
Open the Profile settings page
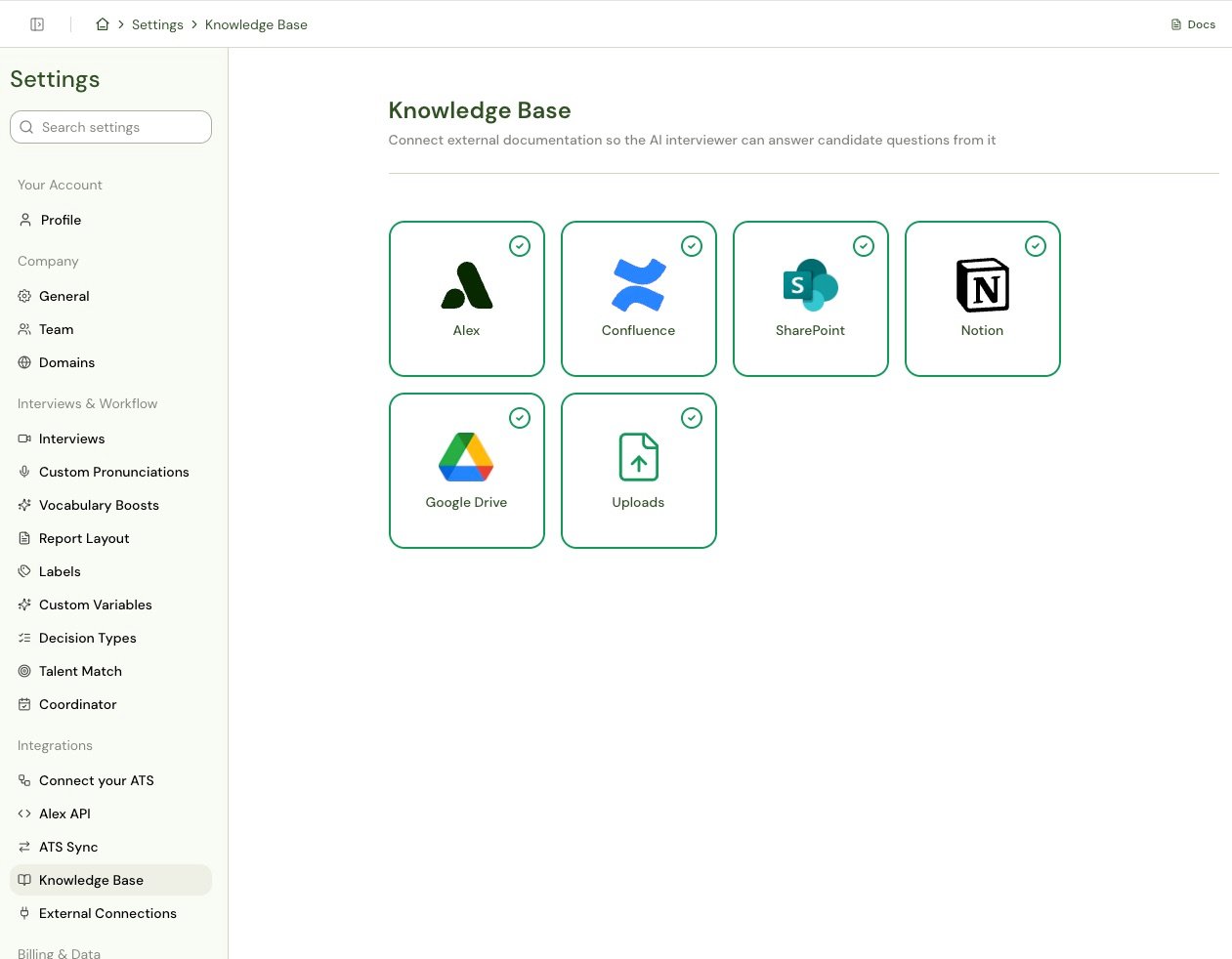(110, 220)
